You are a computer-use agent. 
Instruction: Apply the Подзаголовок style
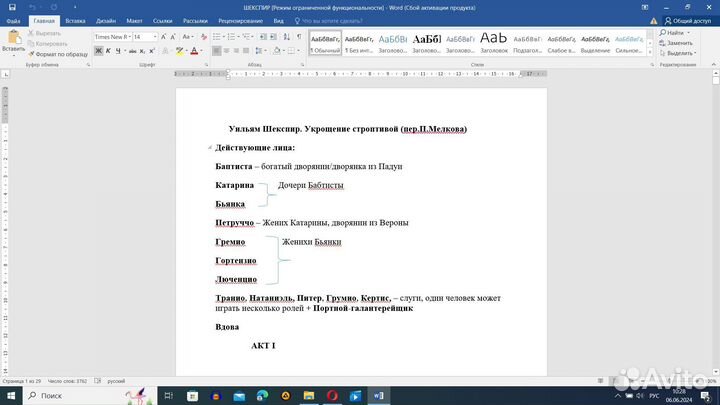coord(528,43)
